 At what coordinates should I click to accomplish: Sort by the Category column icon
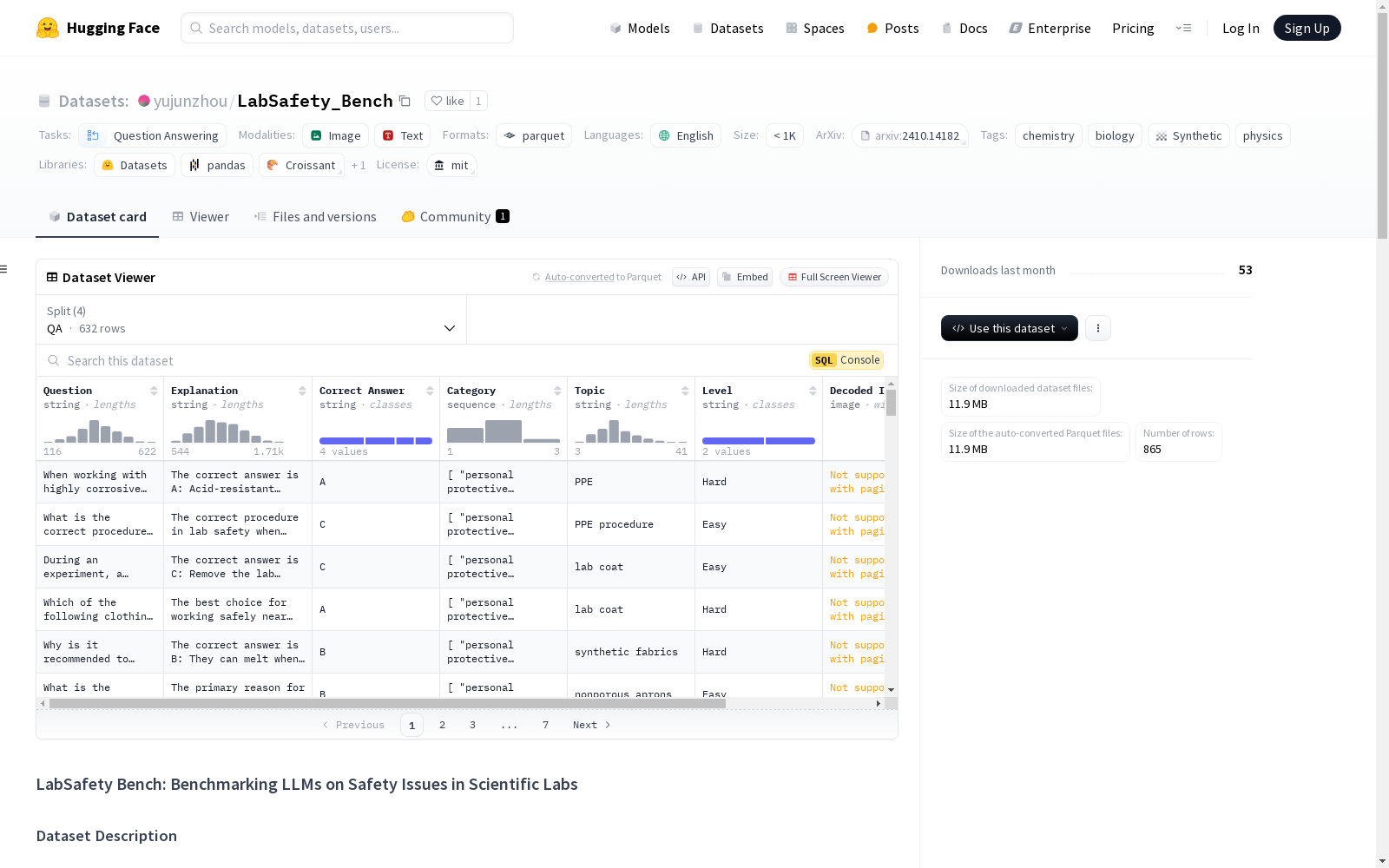(557, 391)
